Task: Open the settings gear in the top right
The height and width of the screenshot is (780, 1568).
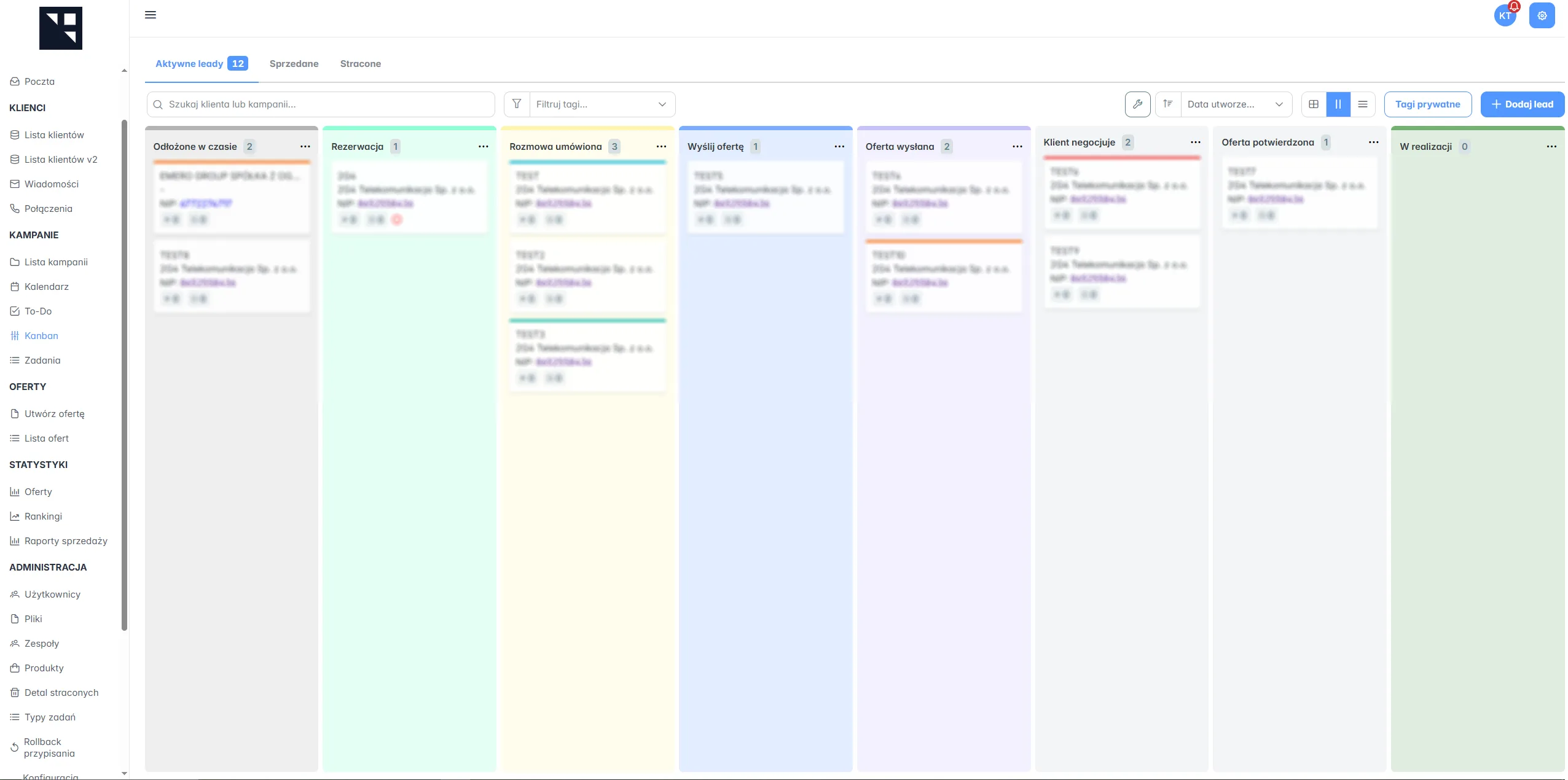Action: click(x=1541, y=15)
